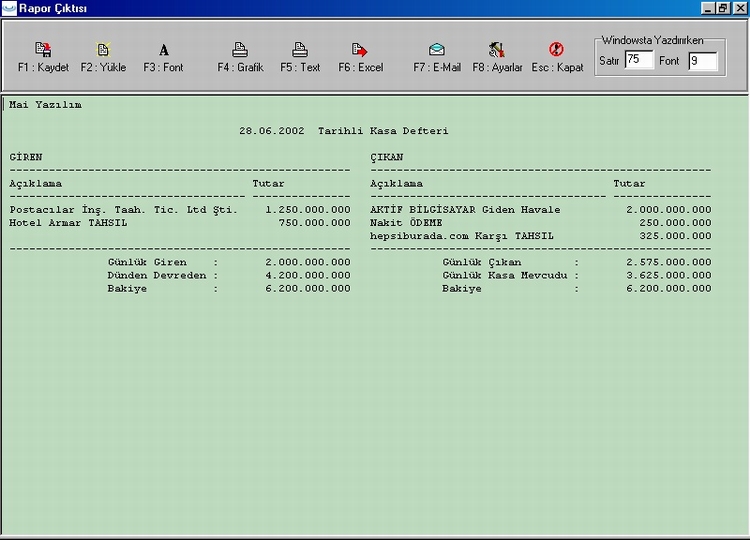The image size is (750, 540).
Task: Select the 'AKTİF BİLGİSAYAR Giden Havale' row
Action: tap(465, 210)
